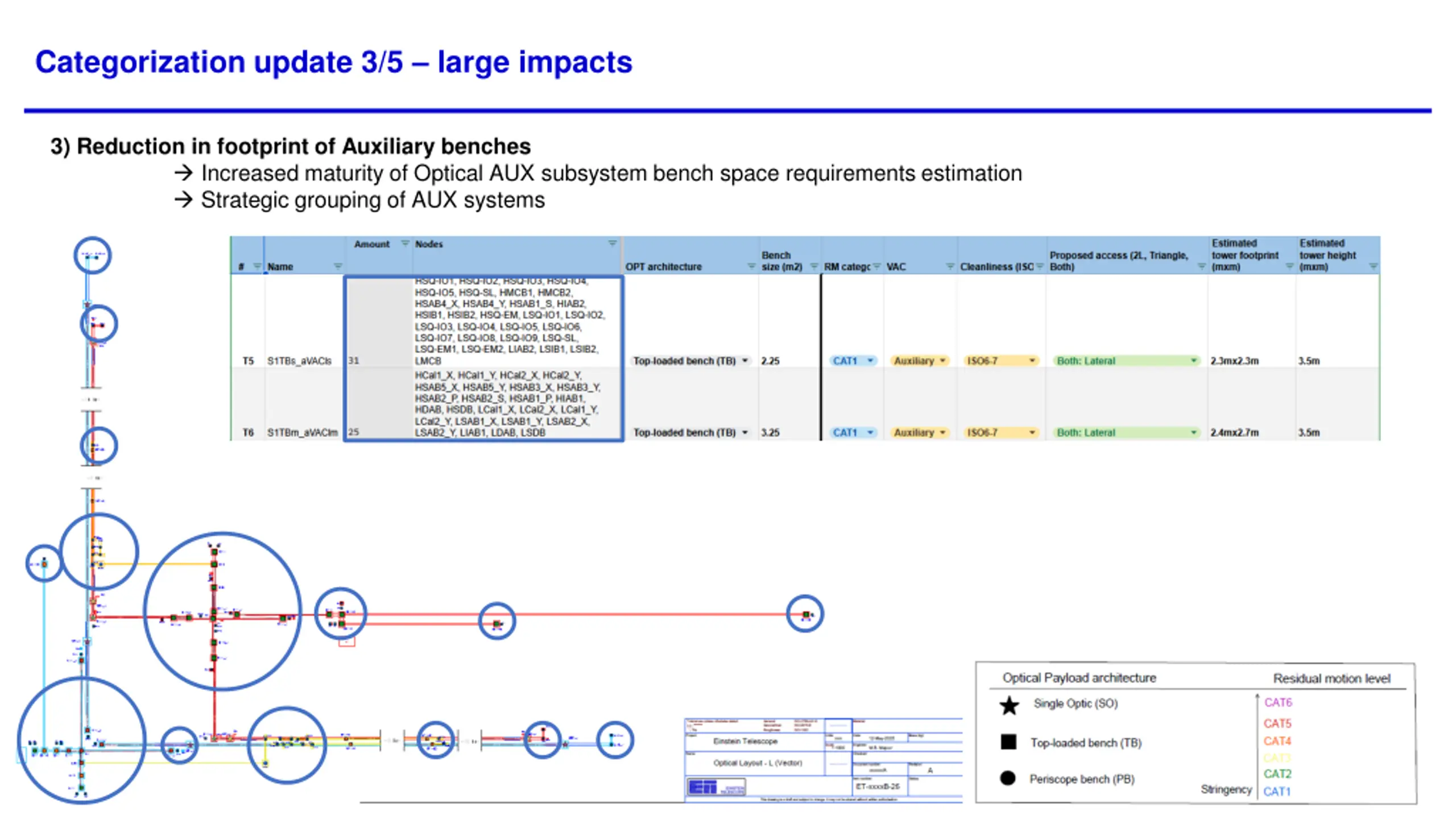This screenshot has height=819, width=1456.
Task: Open the CAT1 dropdown chip in row T6
Action: point(853,432)
